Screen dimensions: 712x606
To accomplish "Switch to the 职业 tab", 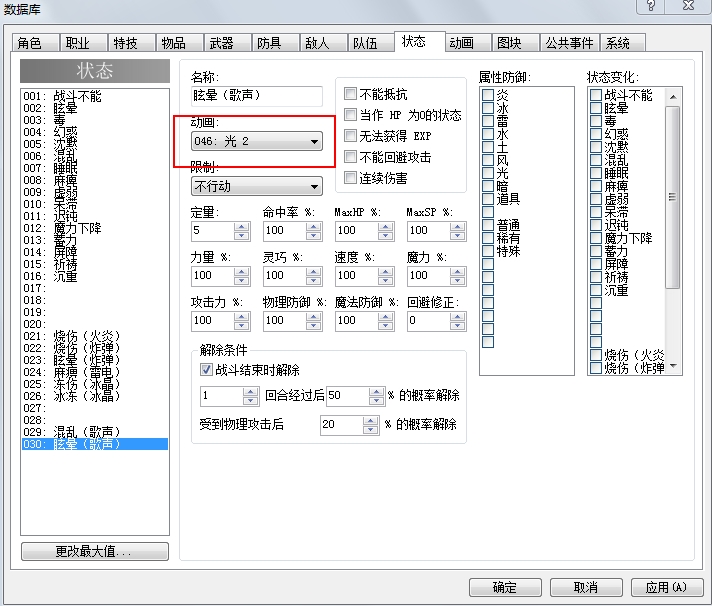I will [84, 43].
